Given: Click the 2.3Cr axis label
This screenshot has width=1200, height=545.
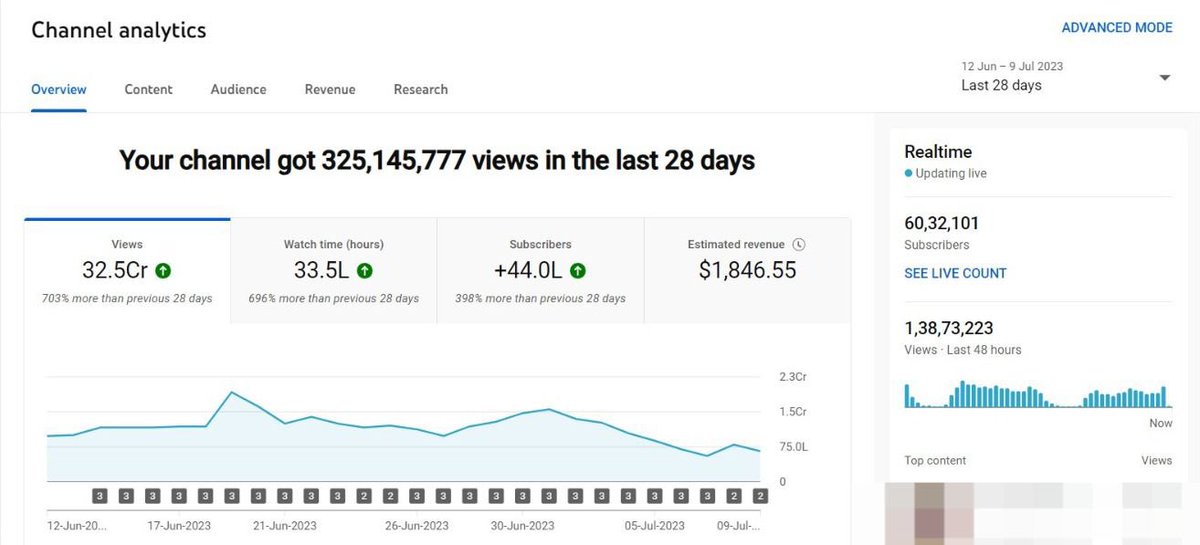Looking at the screenshot, I should (793, 377).
